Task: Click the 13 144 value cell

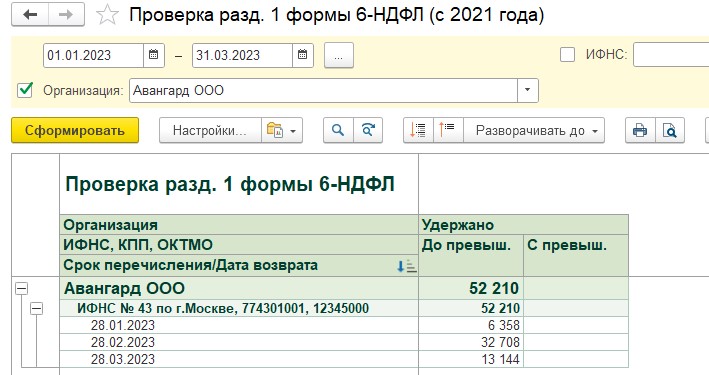Action: pos(471,359)
